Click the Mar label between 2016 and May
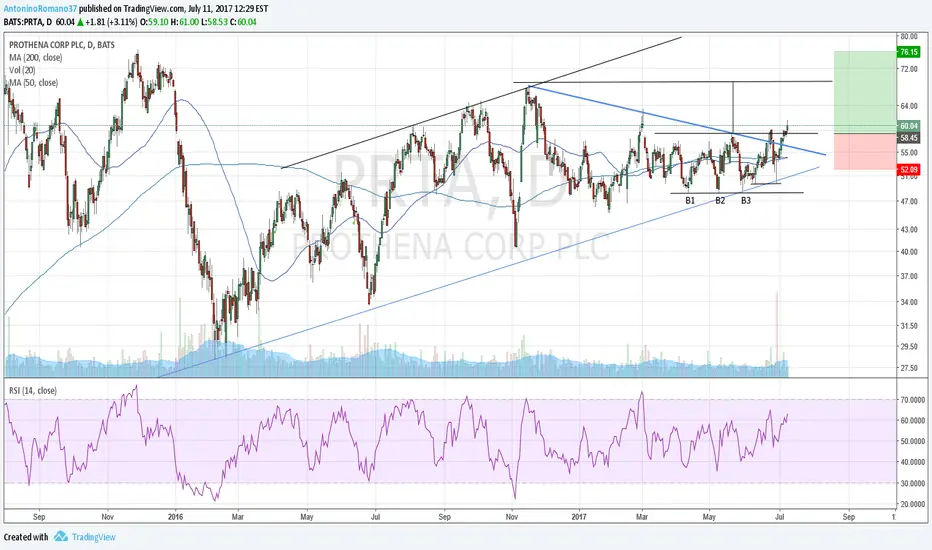 pos(238,517)
